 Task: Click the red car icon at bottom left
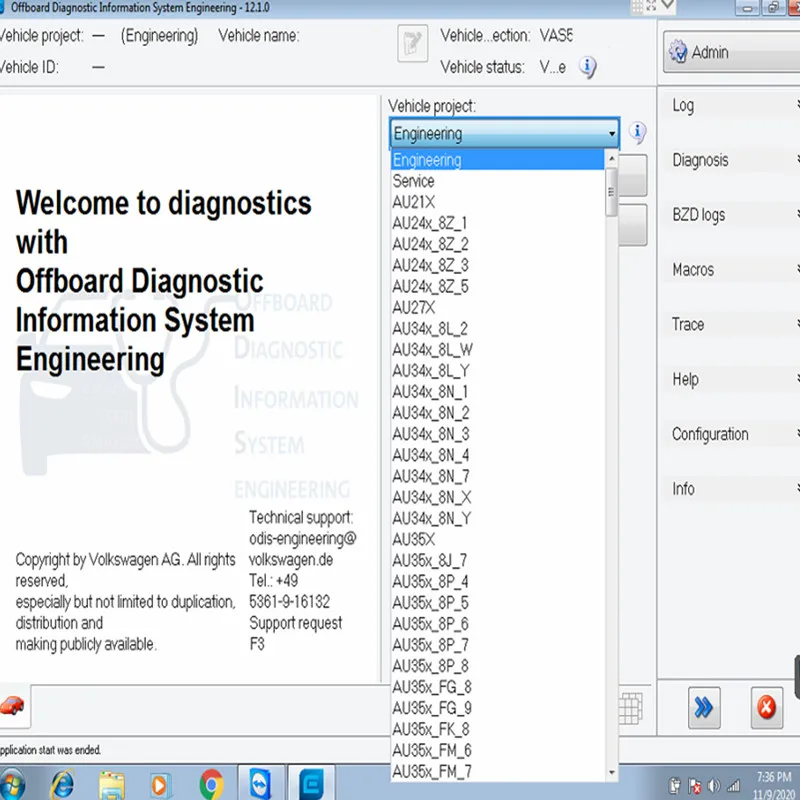click(12, 706)
